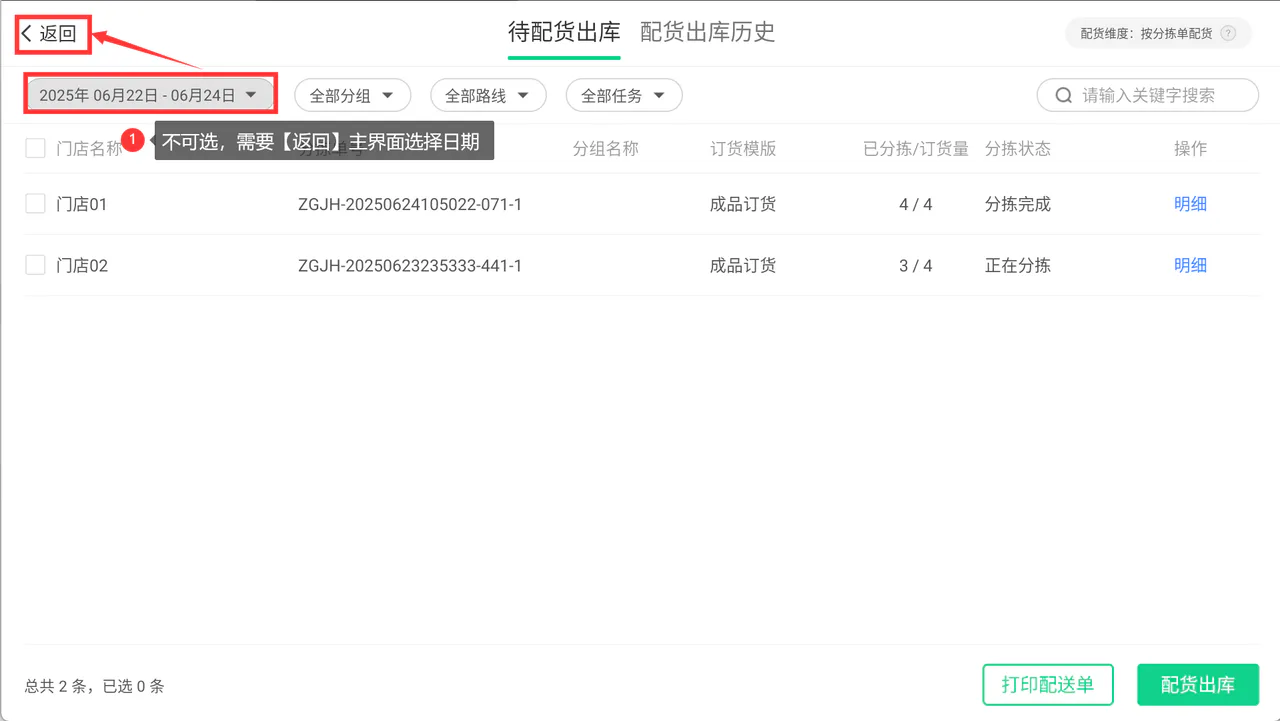The height and width of the screenshot is (721, 1280).
Task: Click the 配货维度：按分拣单配货 label
Action: point(1146,34)
